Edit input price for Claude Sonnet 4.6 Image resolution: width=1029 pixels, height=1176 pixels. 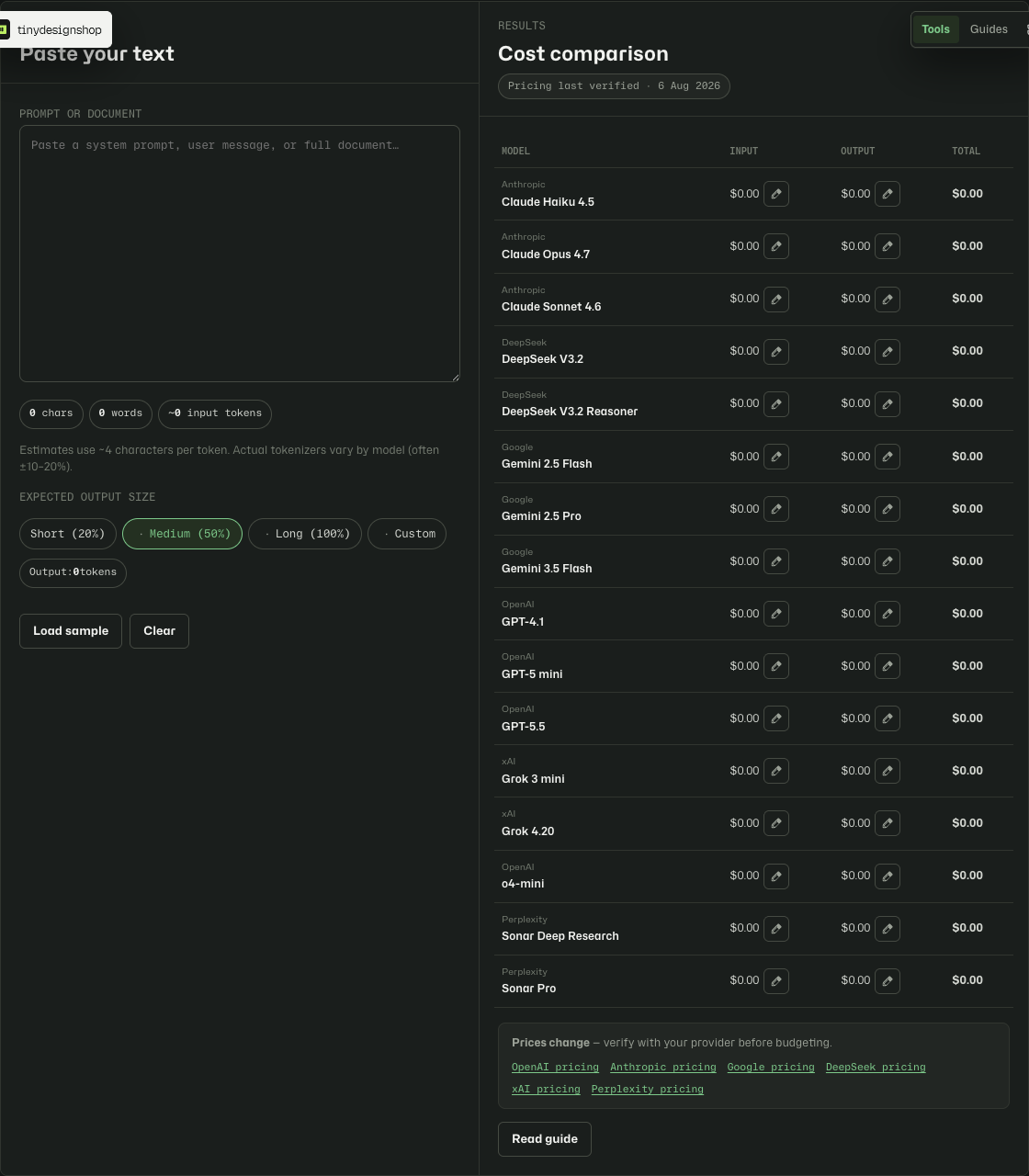[x=776, y=299]
